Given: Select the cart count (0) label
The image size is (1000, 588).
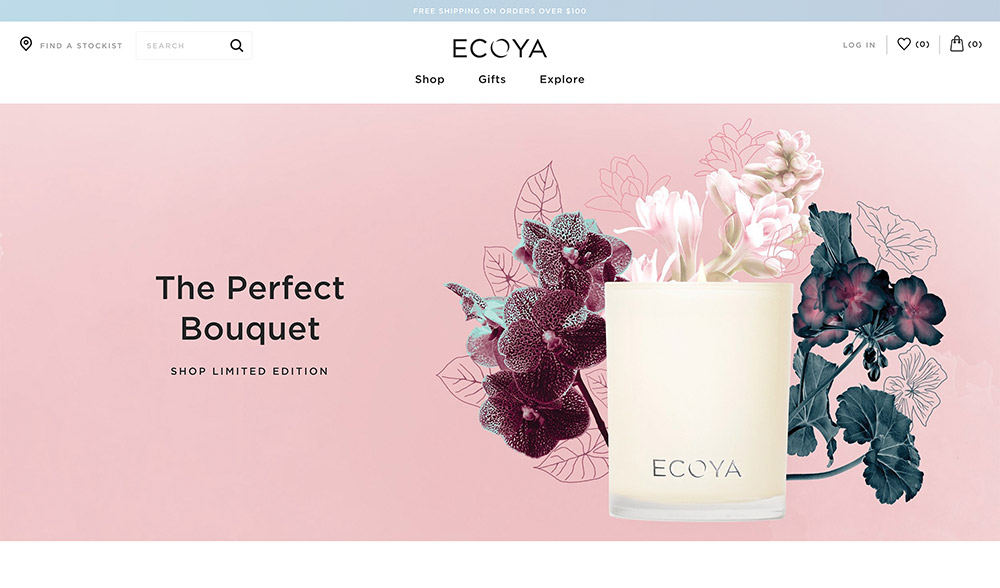Looking at the screenshot, I should [974, 44].
